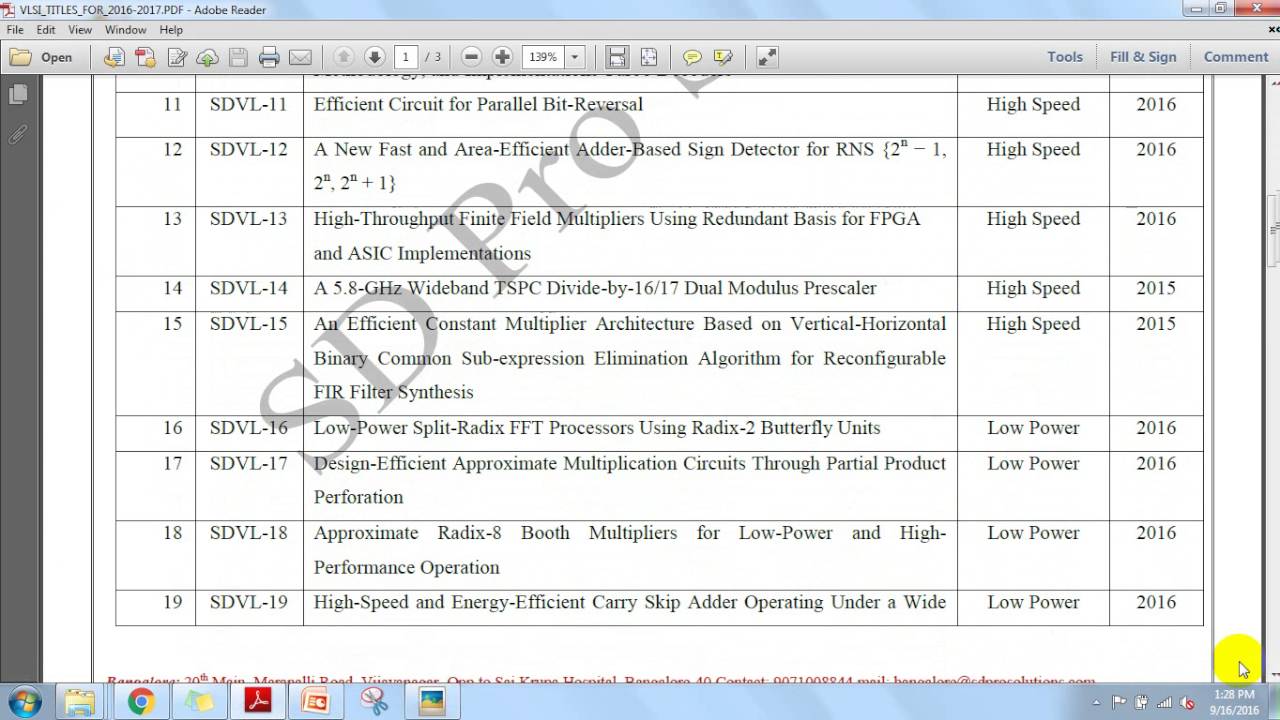
Task: Open the Help menu
Action: click(x=171, y=30)
